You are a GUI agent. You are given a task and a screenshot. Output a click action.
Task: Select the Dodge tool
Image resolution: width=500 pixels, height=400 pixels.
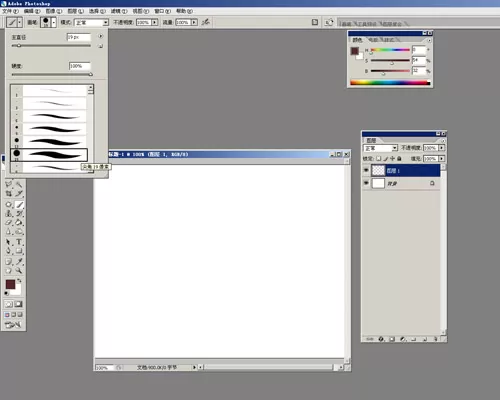[19, 232]
